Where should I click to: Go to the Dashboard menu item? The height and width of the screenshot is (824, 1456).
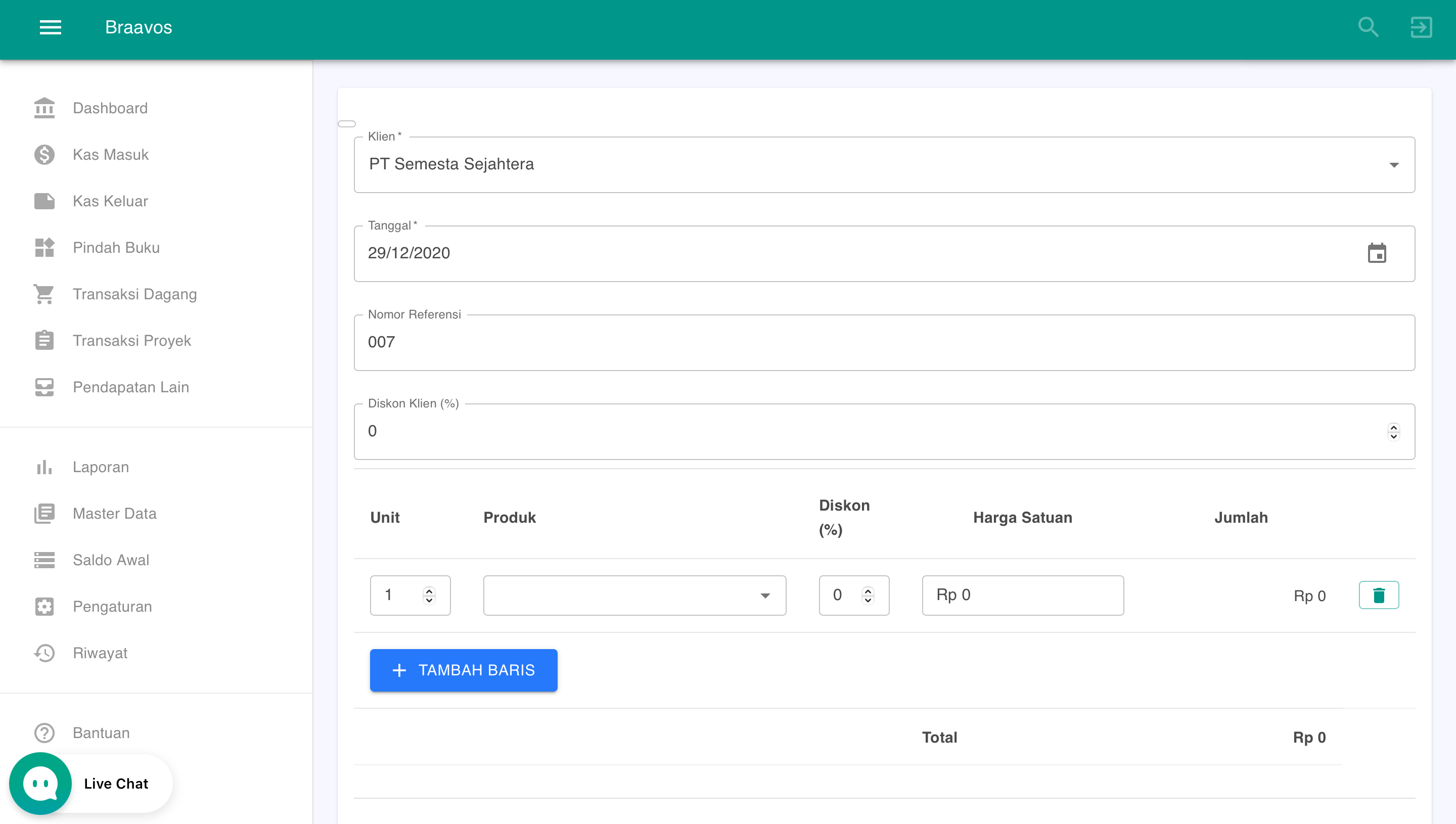pos(110,108)
